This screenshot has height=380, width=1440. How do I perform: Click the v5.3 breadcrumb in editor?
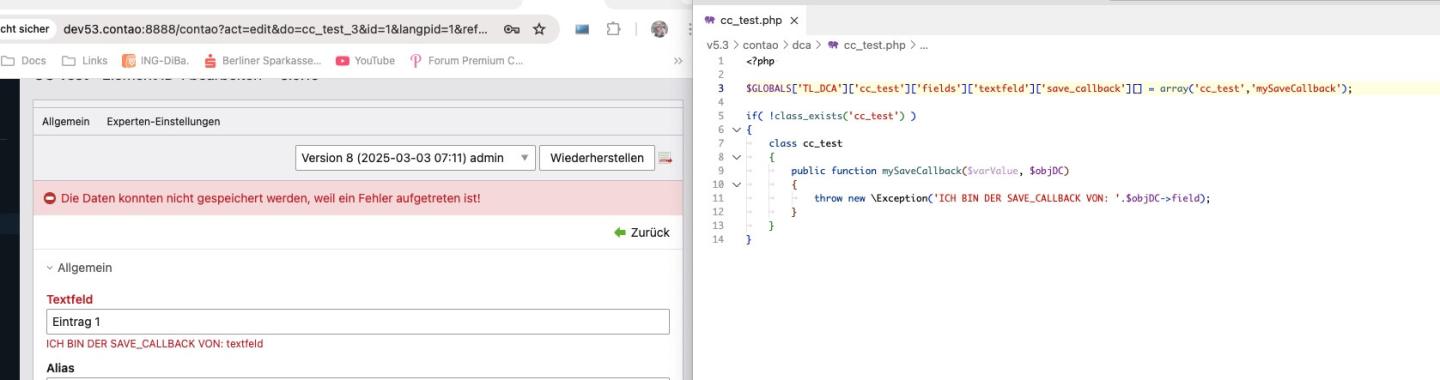(x=717, y=45)
